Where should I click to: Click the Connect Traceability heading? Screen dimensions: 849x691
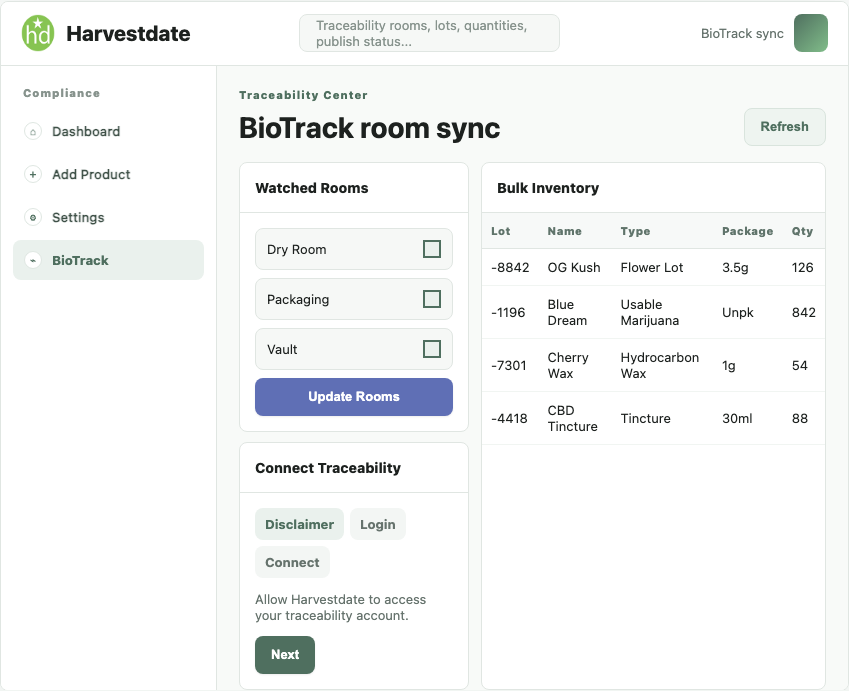pyautogui.click(x=328, y=468)
